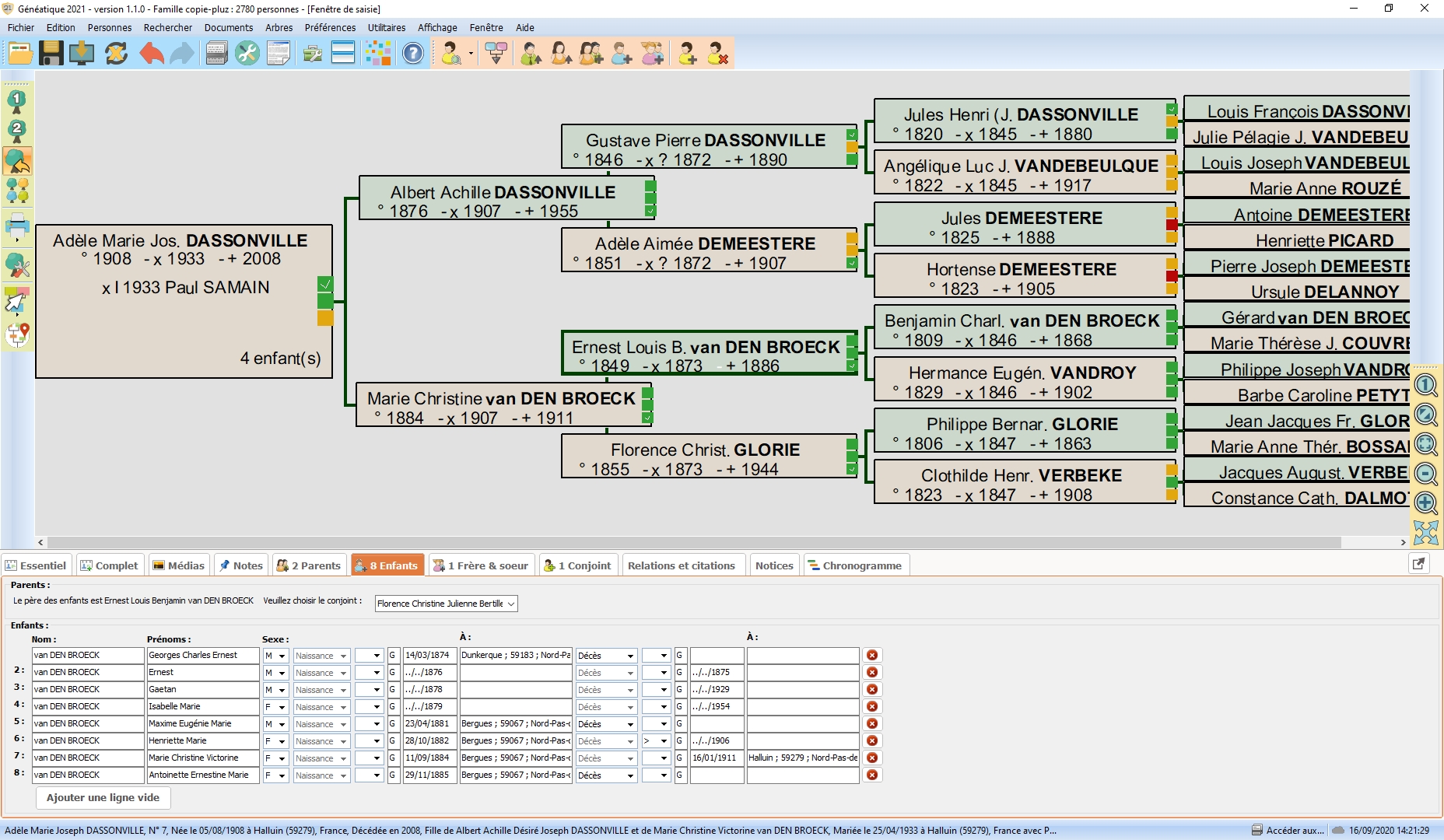Viewport: 1444px width, 840px height.
Task: Toggle bottom green check square of Florence Christ. GLORIE
Action: [x=852, y=469]
